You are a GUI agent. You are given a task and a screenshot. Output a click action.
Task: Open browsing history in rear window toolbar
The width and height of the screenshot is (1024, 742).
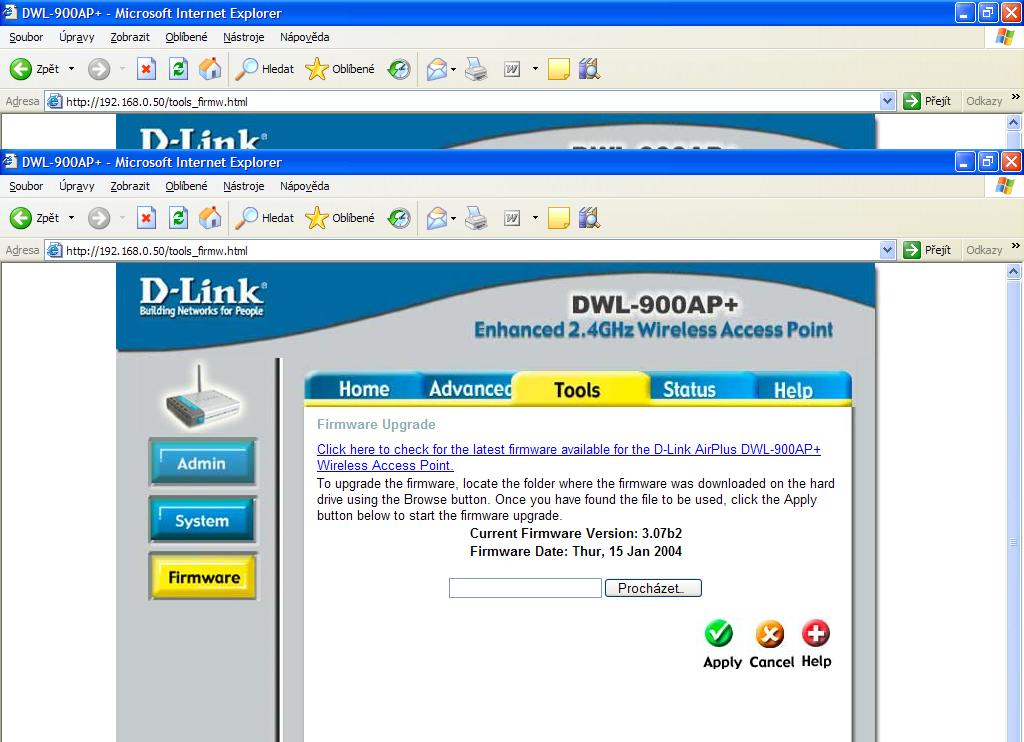click(x=398, y=69)
